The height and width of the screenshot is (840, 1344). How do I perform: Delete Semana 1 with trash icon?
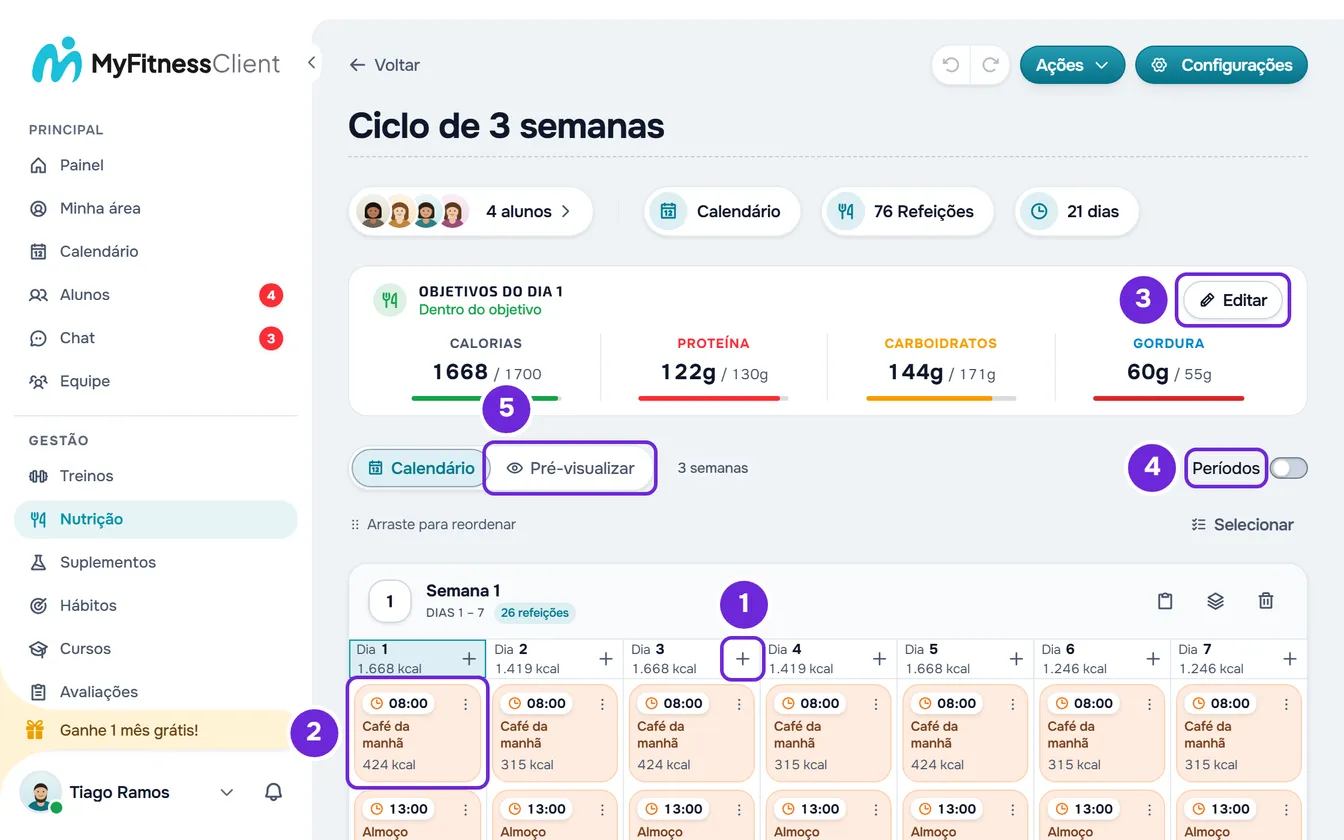click(x=1266, y=601)
